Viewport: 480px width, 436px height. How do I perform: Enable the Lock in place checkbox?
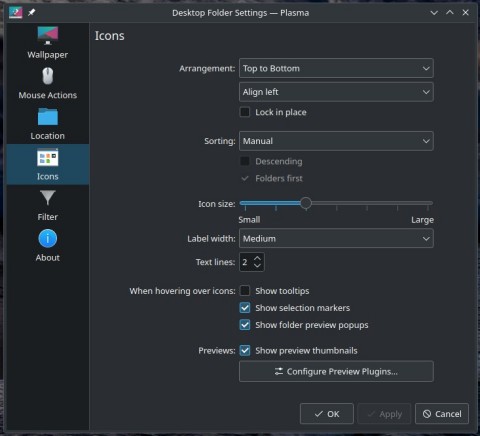pyautogui.click(x=245, y=112)
